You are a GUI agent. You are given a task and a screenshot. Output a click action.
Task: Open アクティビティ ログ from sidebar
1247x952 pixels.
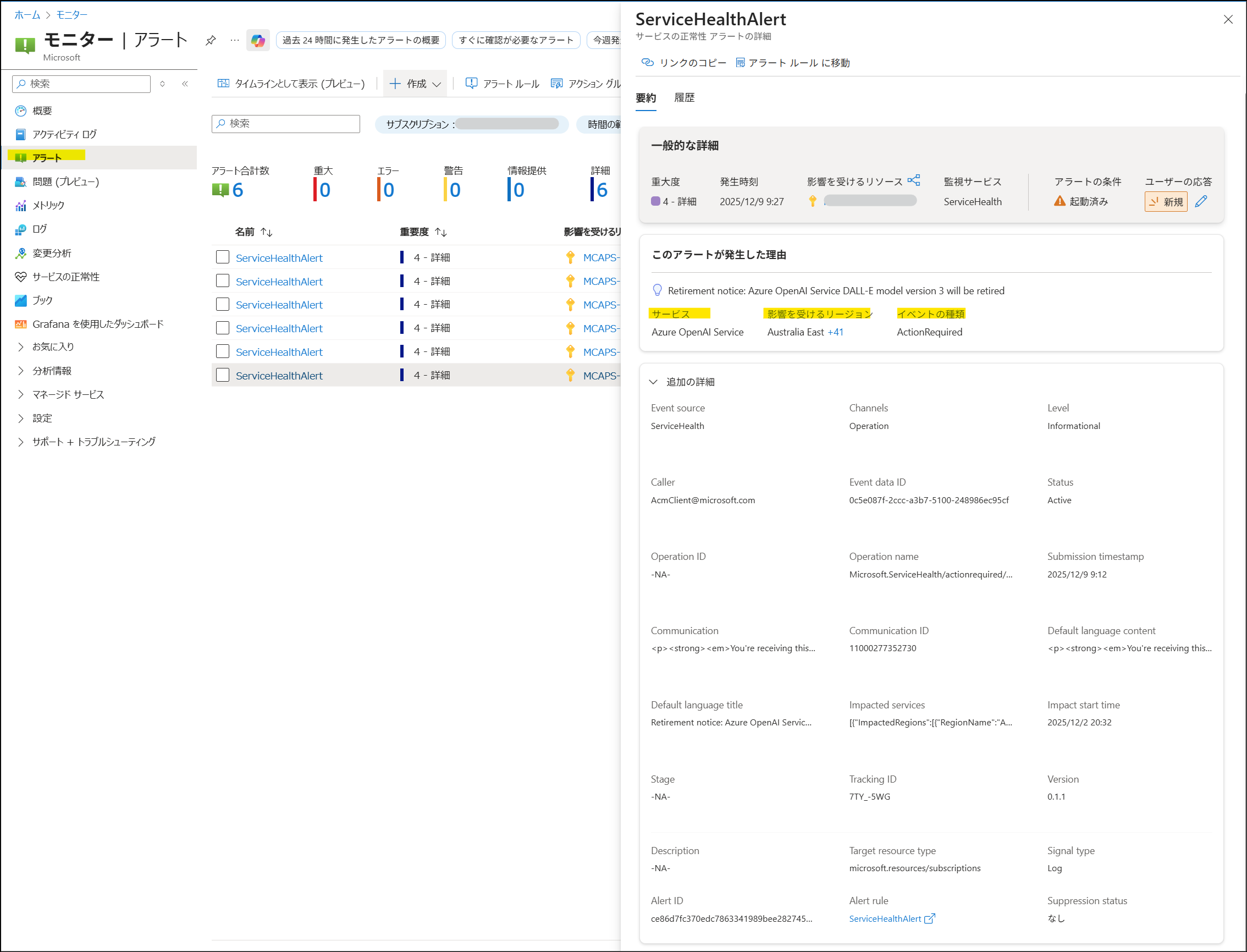pos(64,134)
